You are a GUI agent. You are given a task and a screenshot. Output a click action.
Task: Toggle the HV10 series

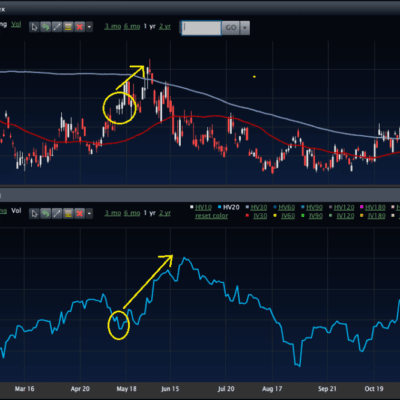(x=203, y=207)
